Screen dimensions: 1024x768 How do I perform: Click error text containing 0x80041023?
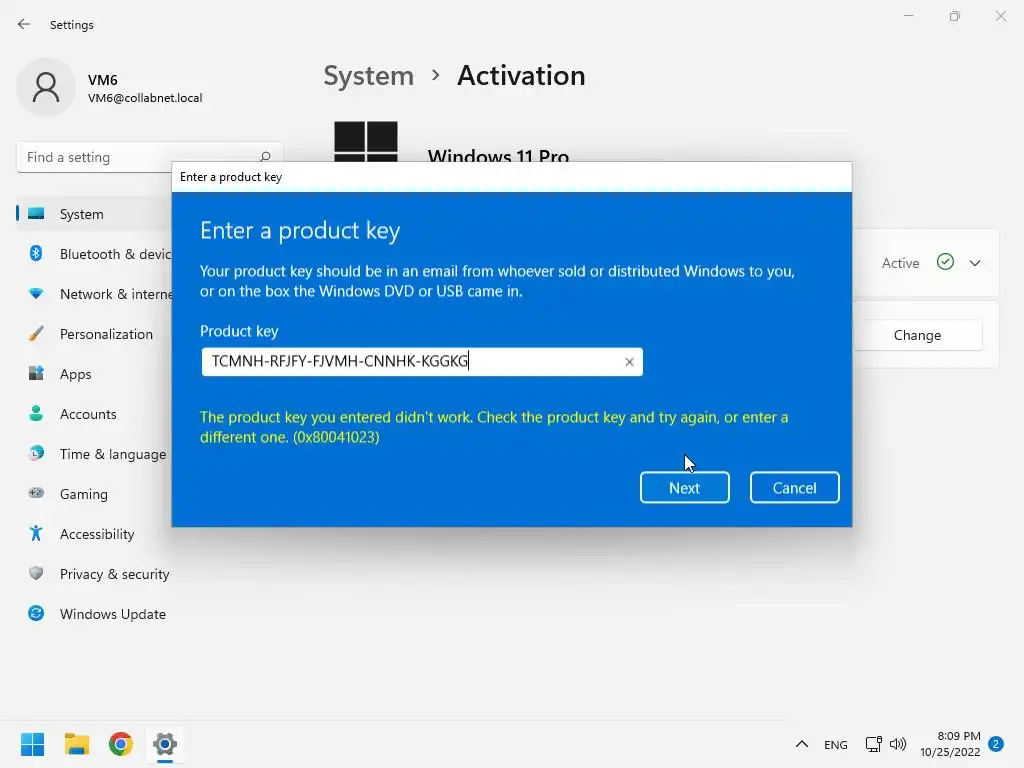pos(494,427)
